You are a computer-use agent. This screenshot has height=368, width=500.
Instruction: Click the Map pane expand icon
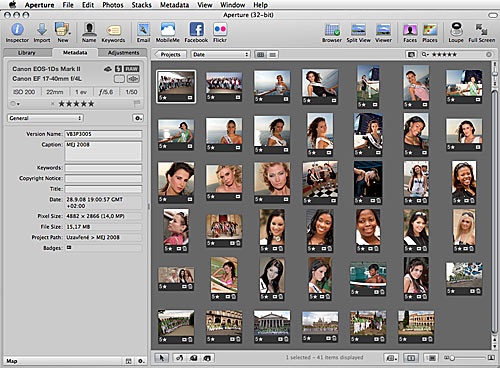[128, 361]
